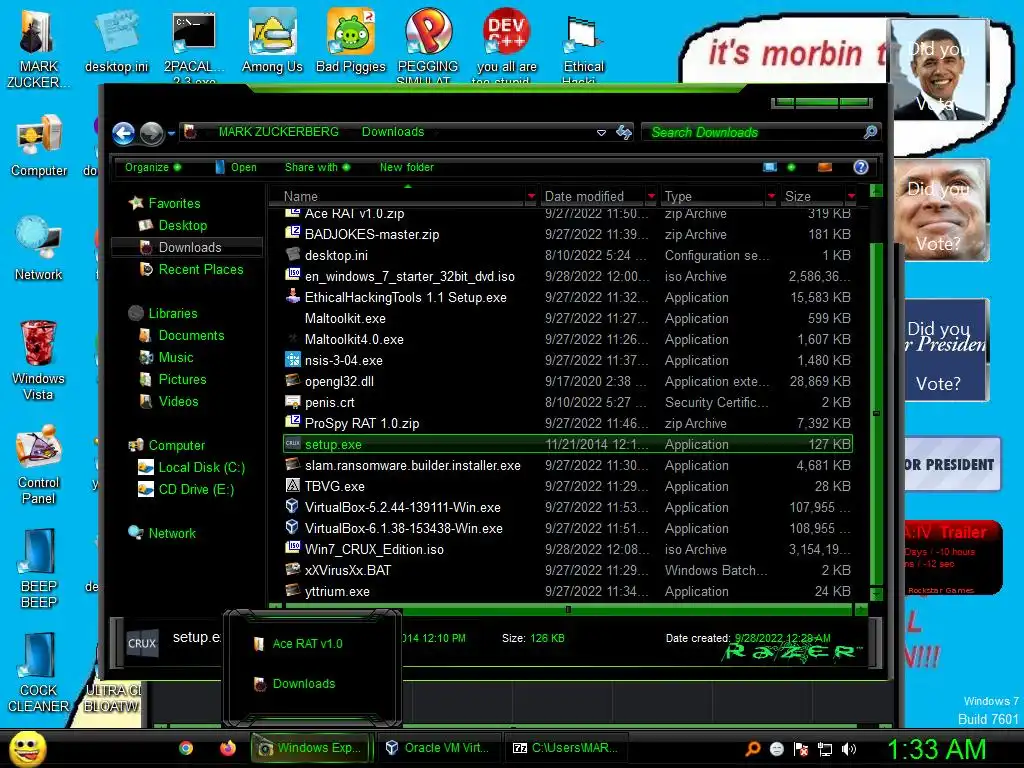The height and width of the screenshot is (768, 1024).
Task: Open the MARK ZUCKER folder desktop icon
Action: pyautogui.click(x=38, y=49)
